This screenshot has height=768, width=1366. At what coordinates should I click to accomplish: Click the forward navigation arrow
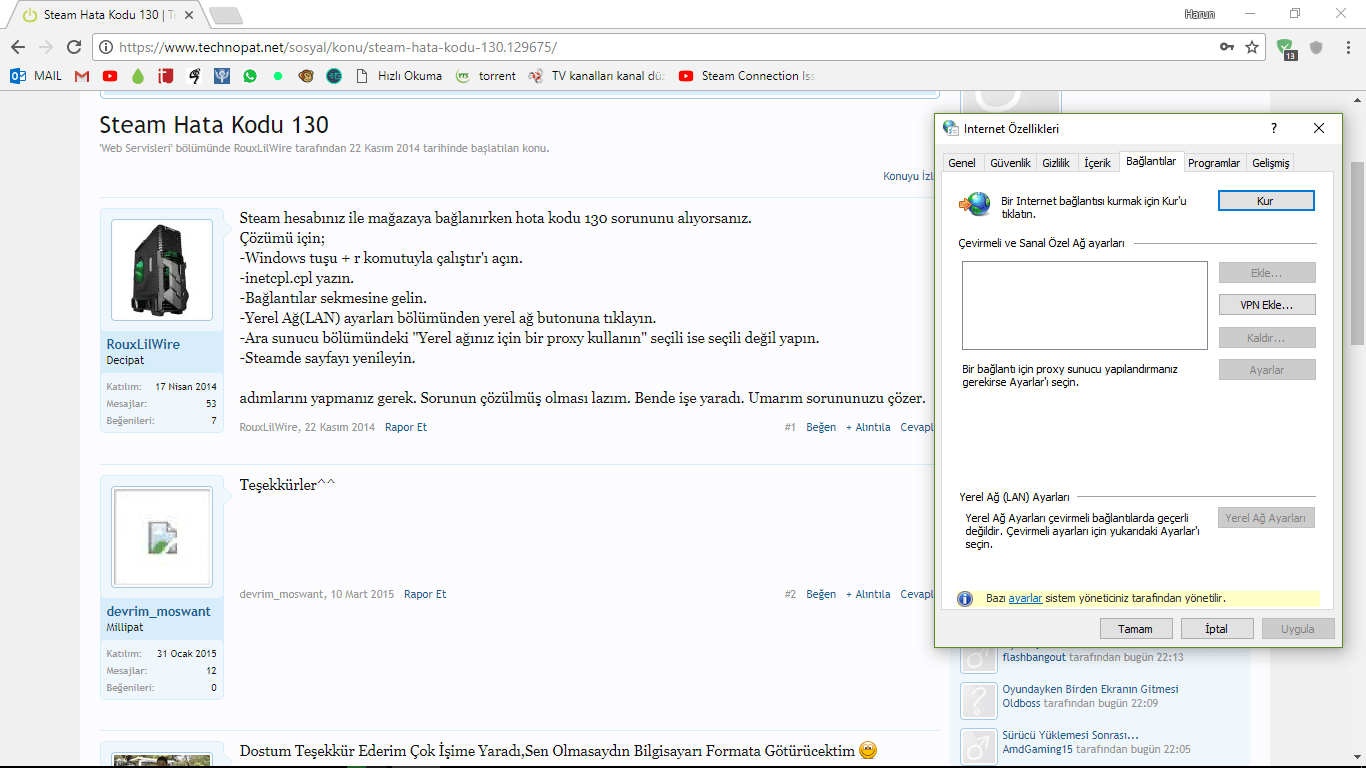(x=45, y=47)
